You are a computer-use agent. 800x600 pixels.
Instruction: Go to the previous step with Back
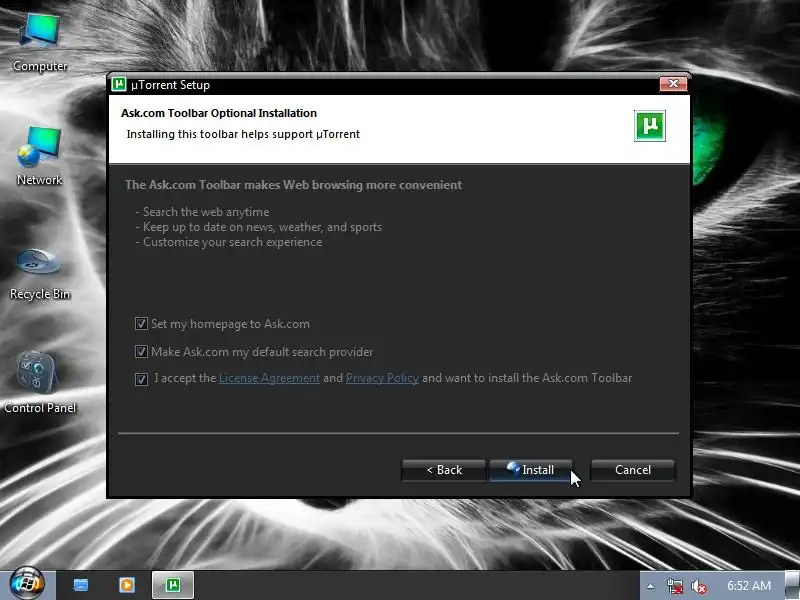[x=444, y=470]
